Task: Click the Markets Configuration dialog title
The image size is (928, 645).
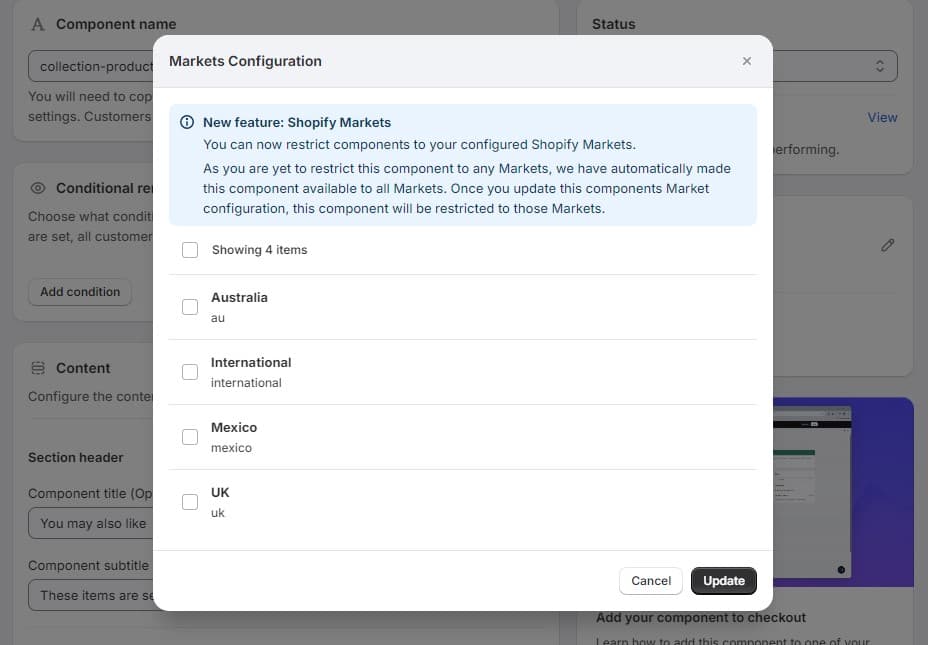Action: pyautogui.click(x=246, y=61)
